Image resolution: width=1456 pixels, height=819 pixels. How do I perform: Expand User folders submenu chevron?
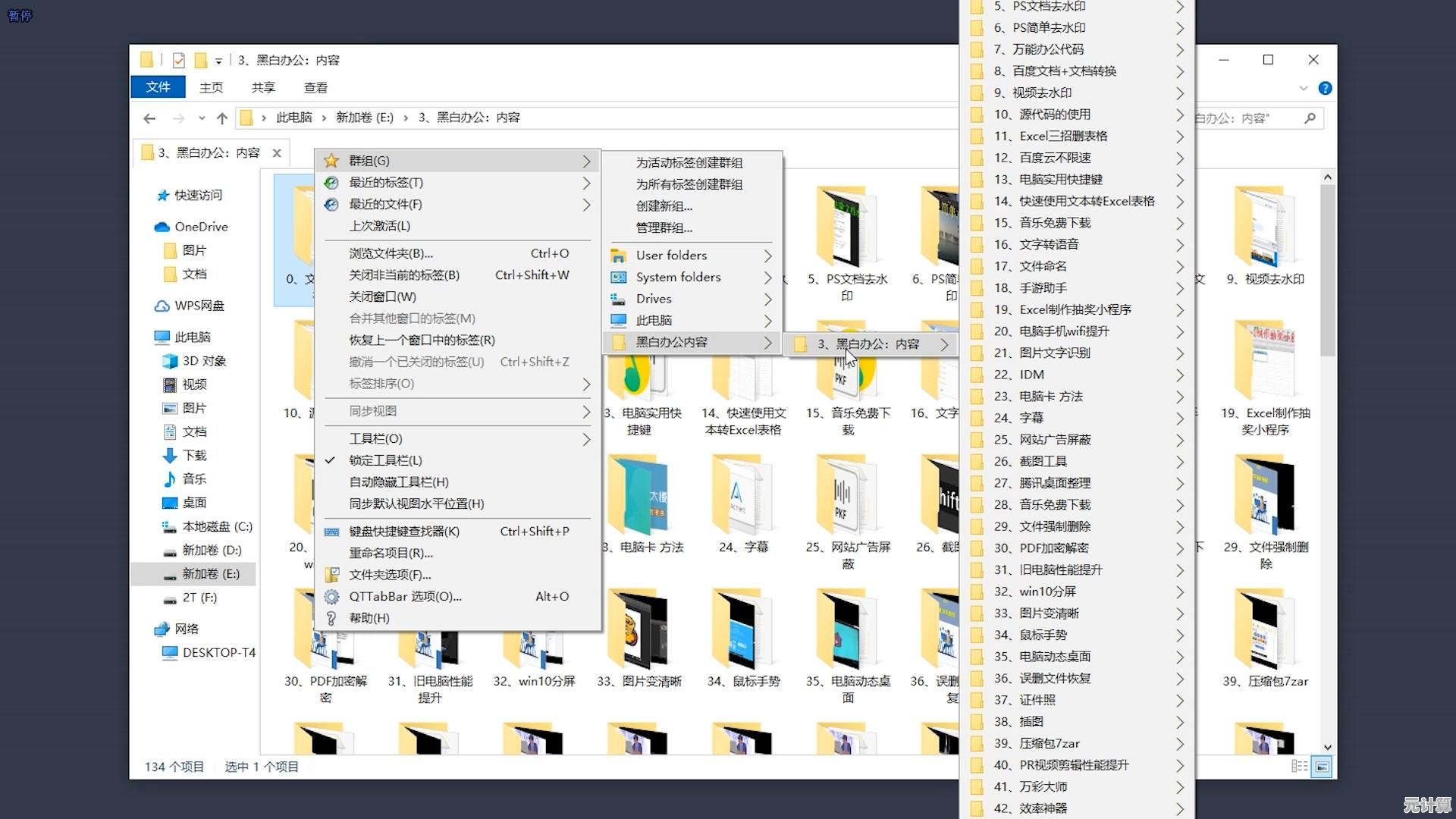pyautogui.click(x=767, y=256)
